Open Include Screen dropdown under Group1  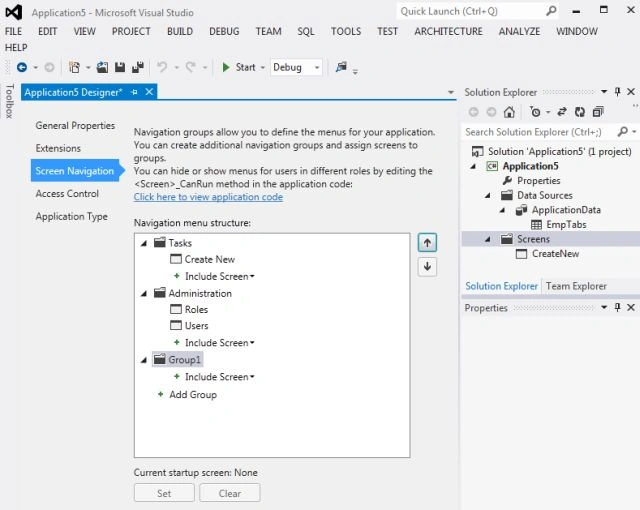pyautogui.click(x=220, y=377)
